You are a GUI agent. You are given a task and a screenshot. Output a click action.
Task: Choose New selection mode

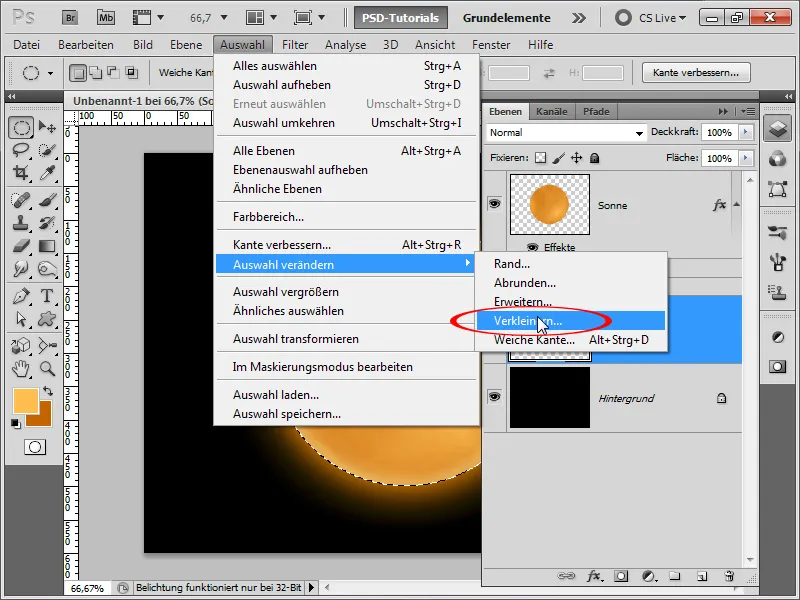pyautogui.click(x=78, y=73)
